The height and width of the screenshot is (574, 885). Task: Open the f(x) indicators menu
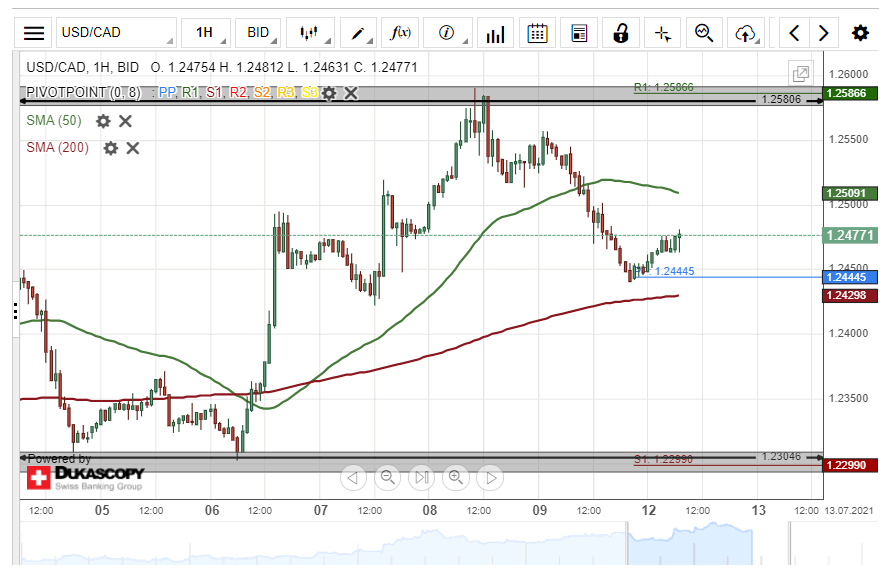coord(400,33)
